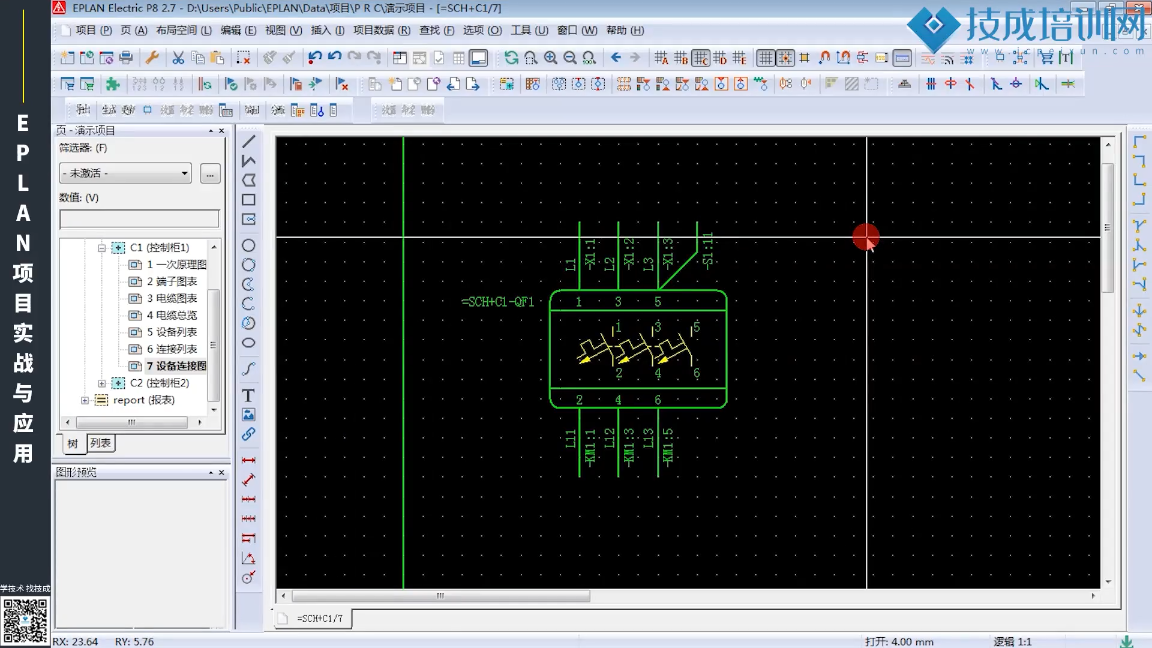Click the Undo arrow icon

314,57
